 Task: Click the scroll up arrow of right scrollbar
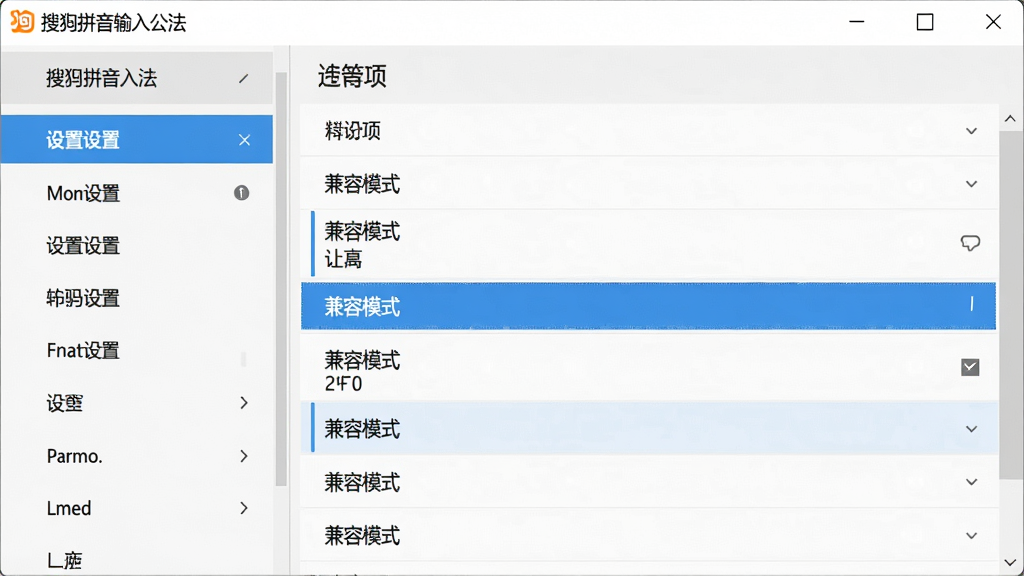tap(1010, 119)
